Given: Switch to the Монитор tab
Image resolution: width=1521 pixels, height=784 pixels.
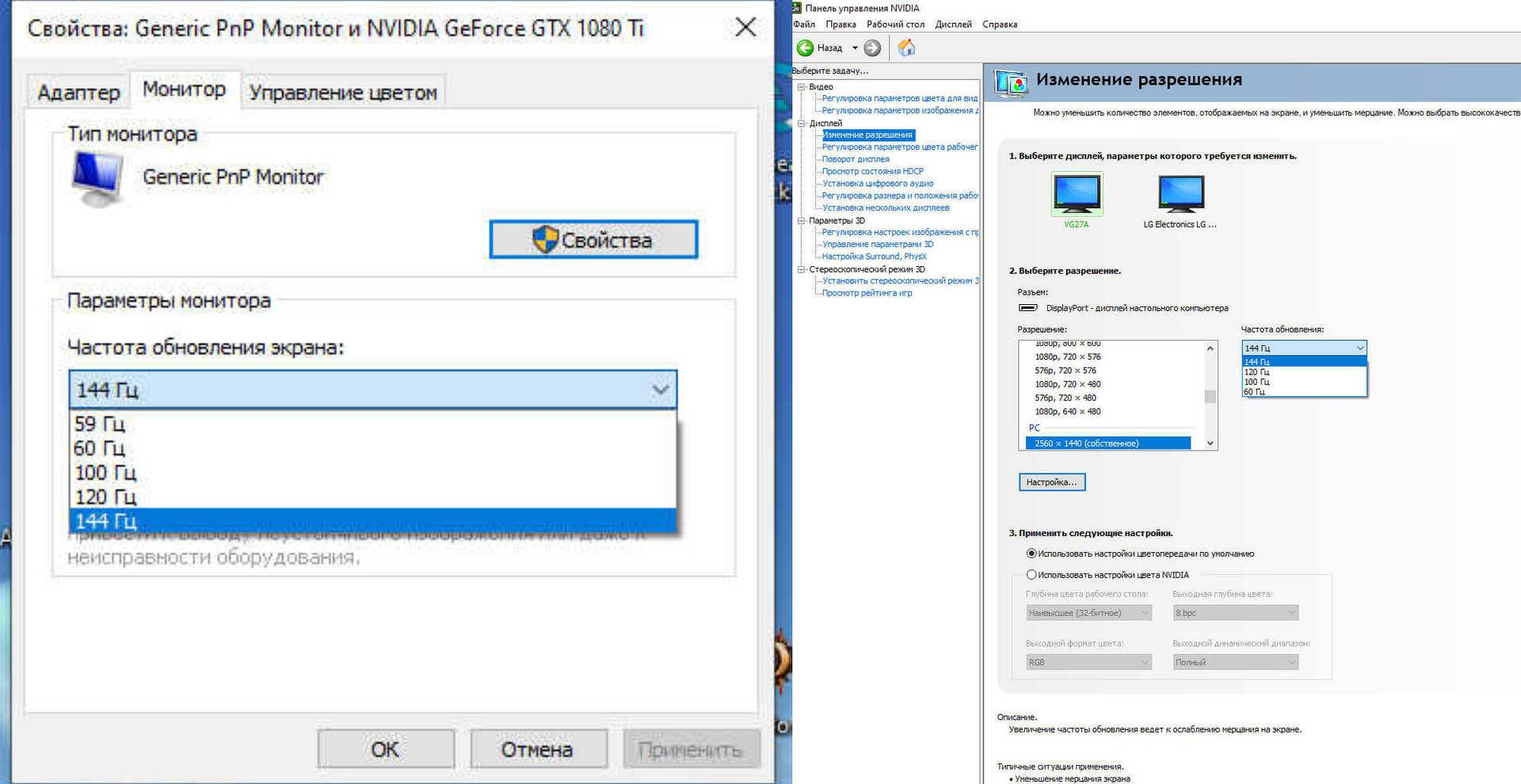Looking at the screenshot, I should coord(184,89).
